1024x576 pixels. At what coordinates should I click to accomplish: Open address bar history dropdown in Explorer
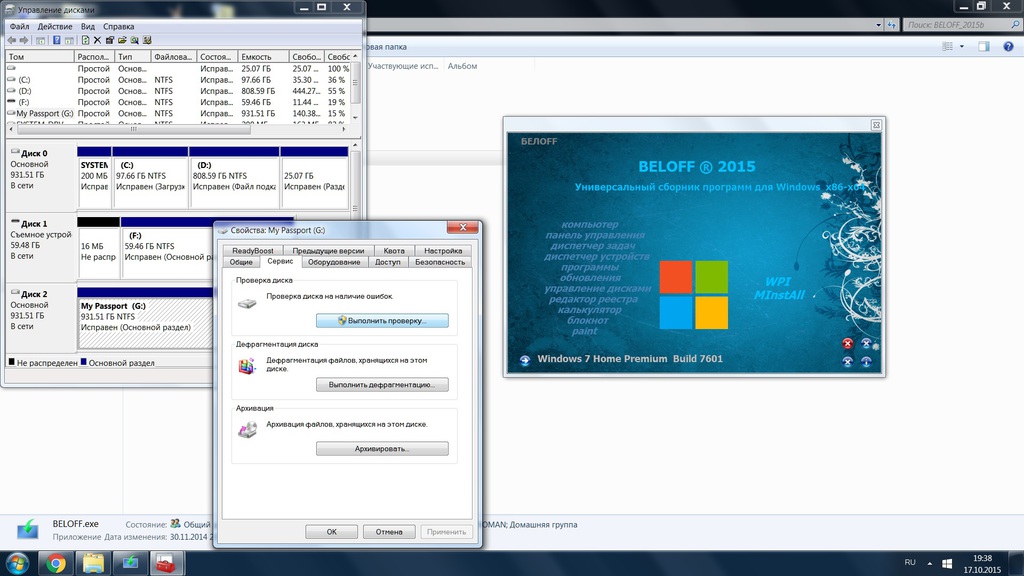878,25
